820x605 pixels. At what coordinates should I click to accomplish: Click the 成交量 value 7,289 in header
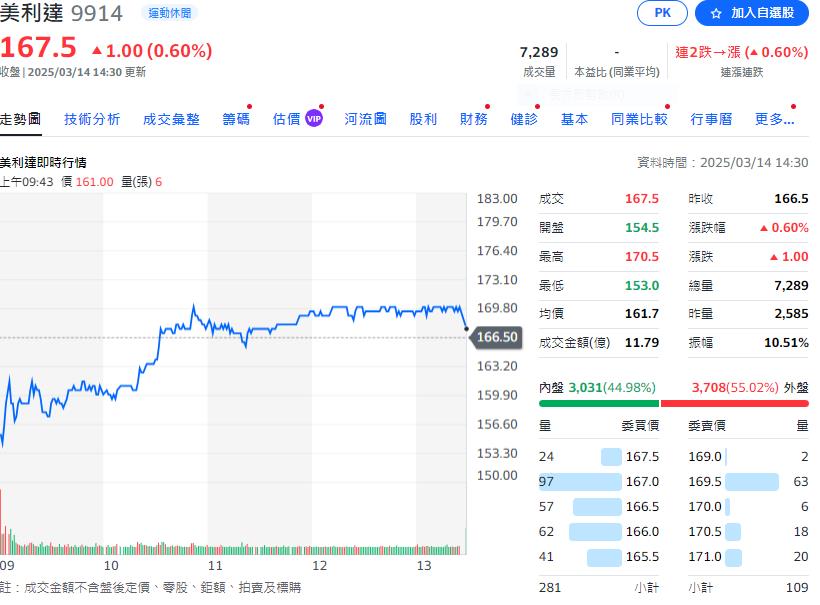[539, 52]
